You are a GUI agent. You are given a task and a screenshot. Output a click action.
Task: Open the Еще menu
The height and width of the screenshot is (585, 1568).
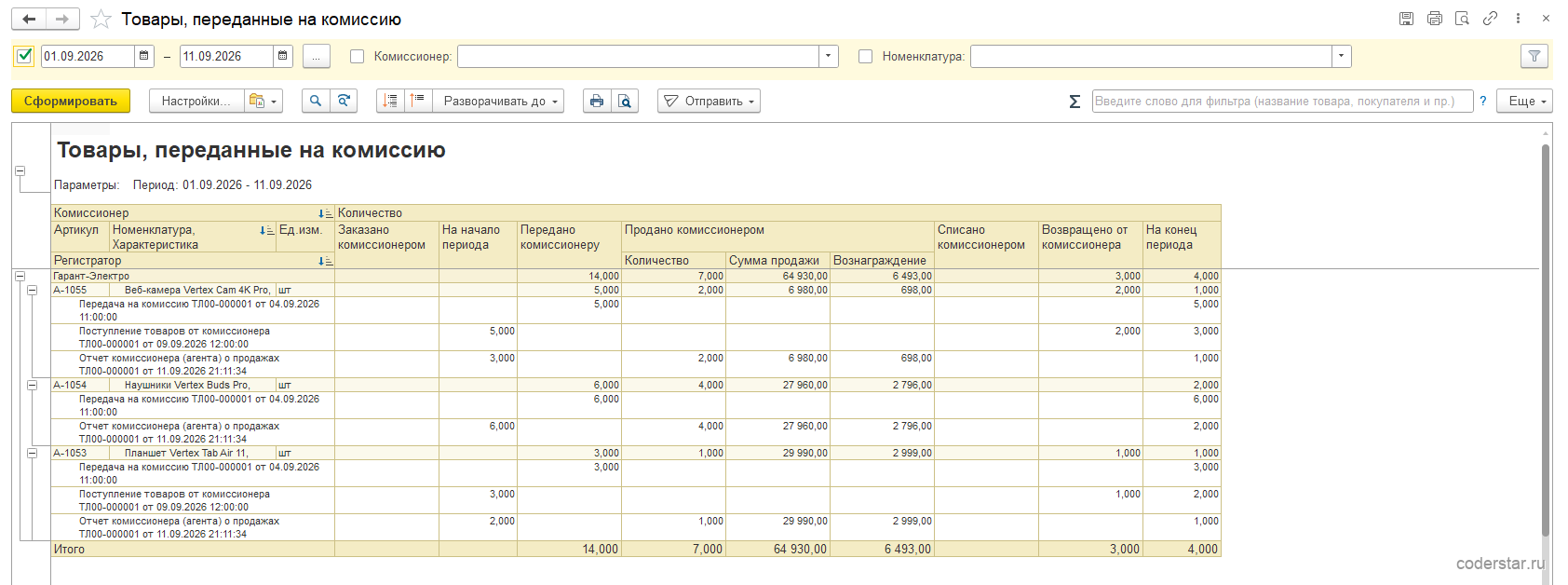[1524, 101]
